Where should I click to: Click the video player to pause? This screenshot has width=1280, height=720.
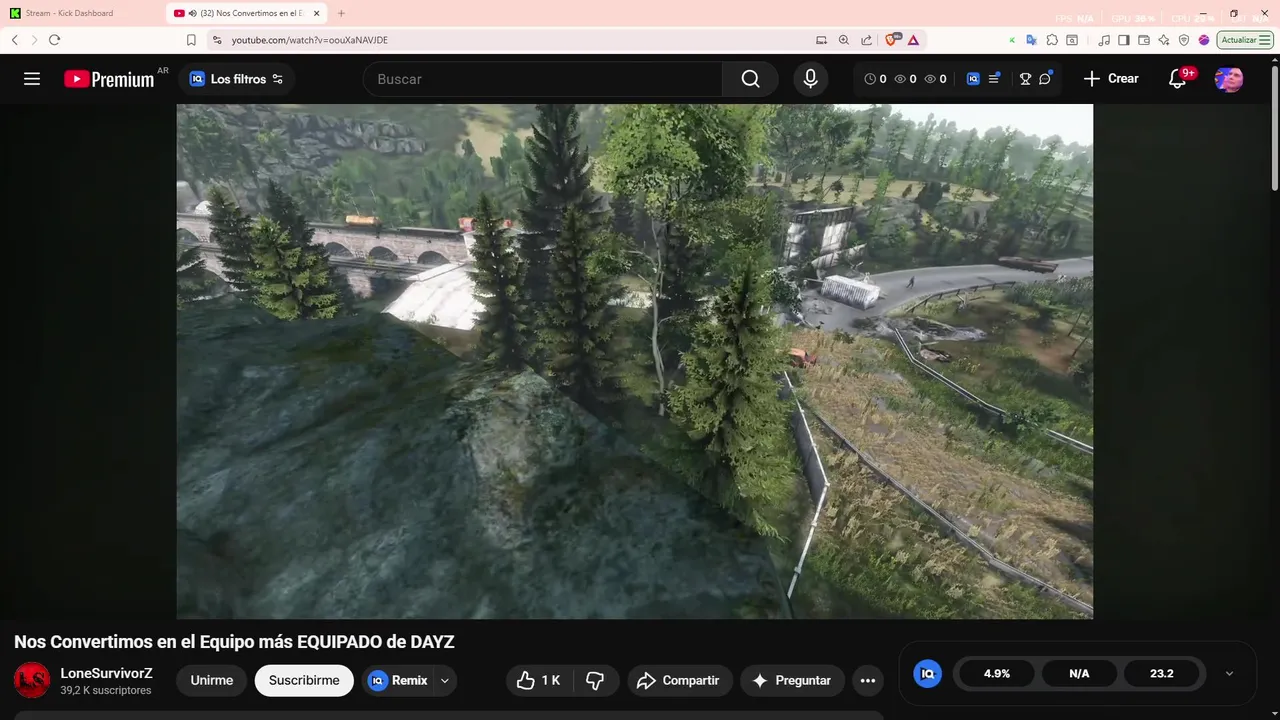(x=635, y=361)
